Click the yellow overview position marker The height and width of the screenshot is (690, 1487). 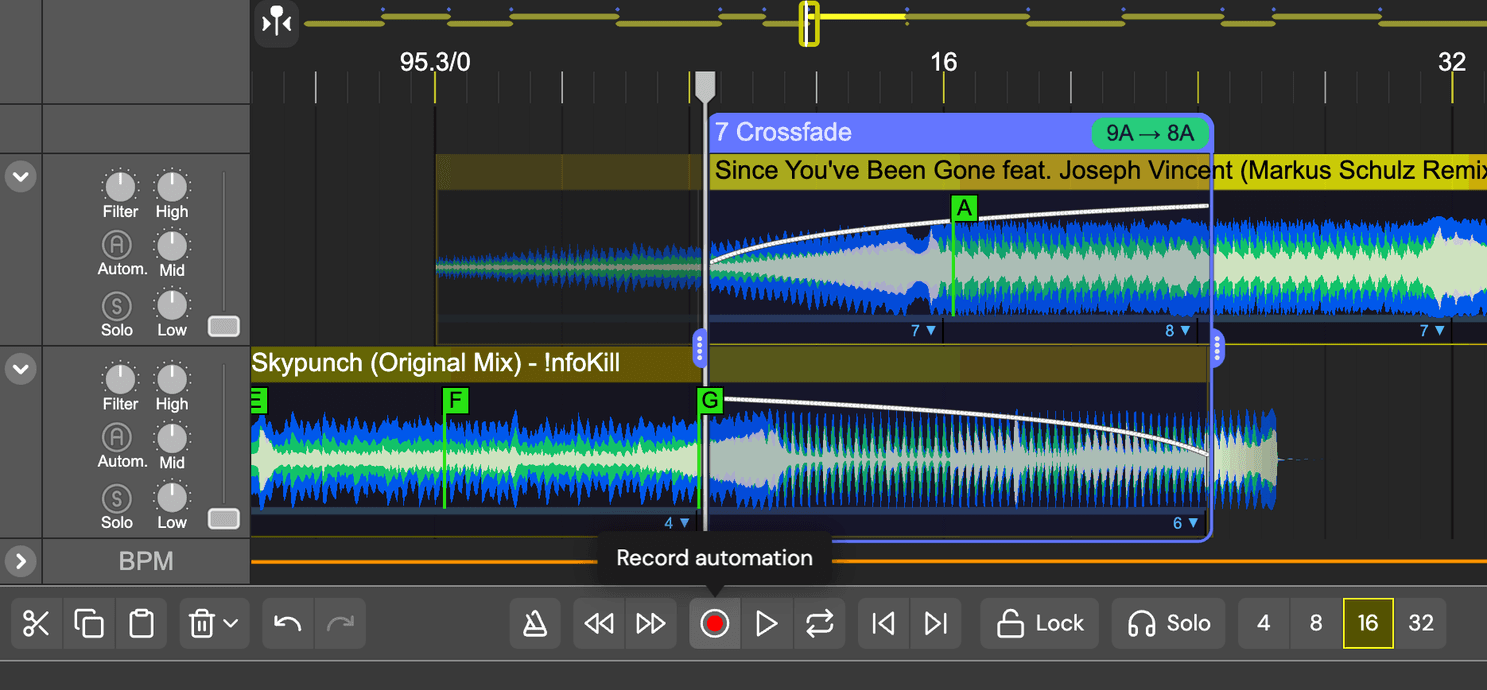(x=809, y=23)
